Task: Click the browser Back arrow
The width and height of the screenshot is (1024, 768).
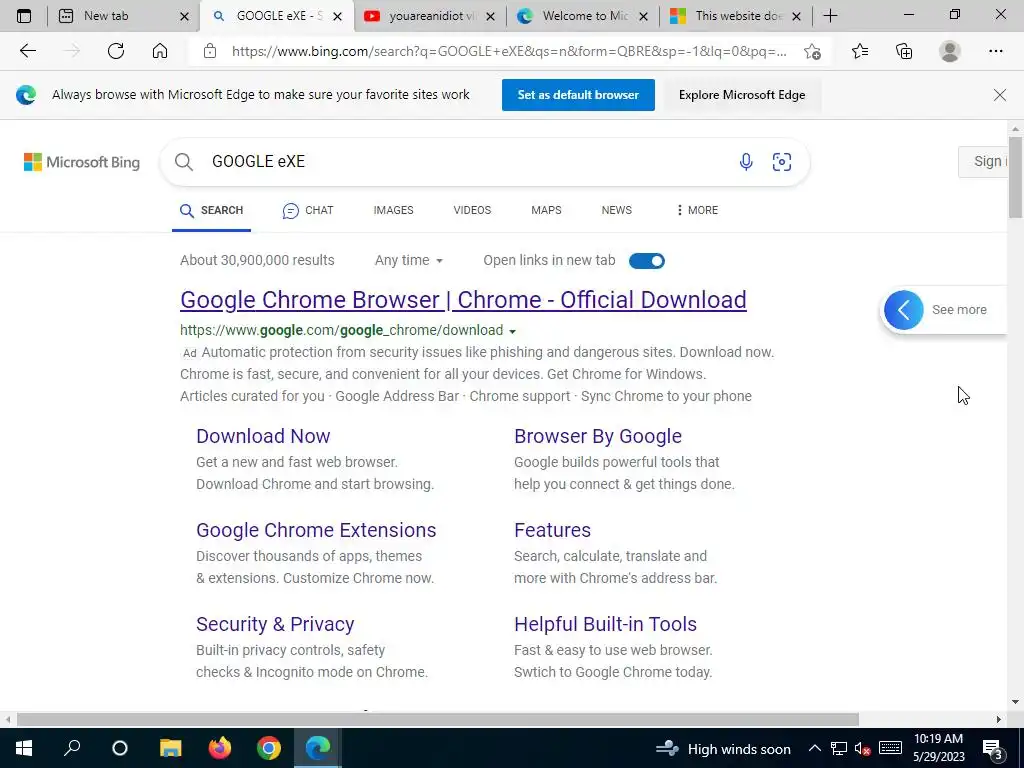Action: [x=27, y=51]
